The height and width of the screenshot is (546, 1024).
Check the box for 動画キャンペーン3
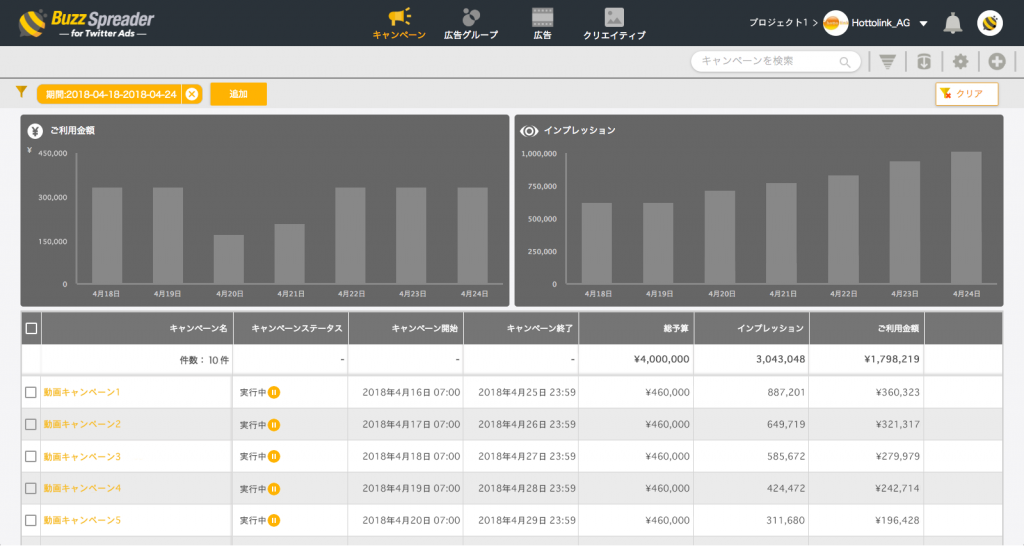(x=31, y=457)
